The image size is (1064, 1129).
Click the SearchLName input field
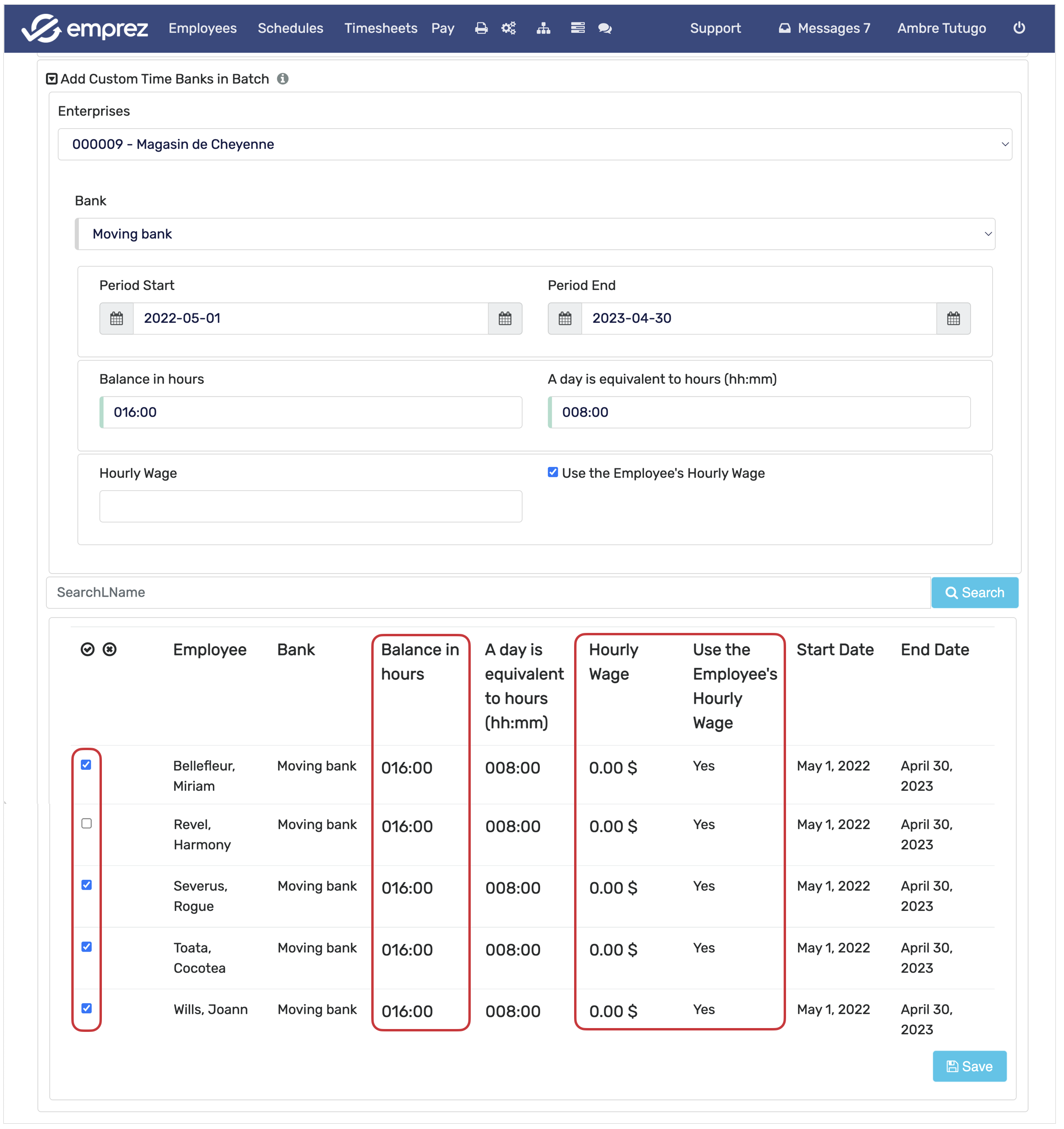tap(488, 593)
